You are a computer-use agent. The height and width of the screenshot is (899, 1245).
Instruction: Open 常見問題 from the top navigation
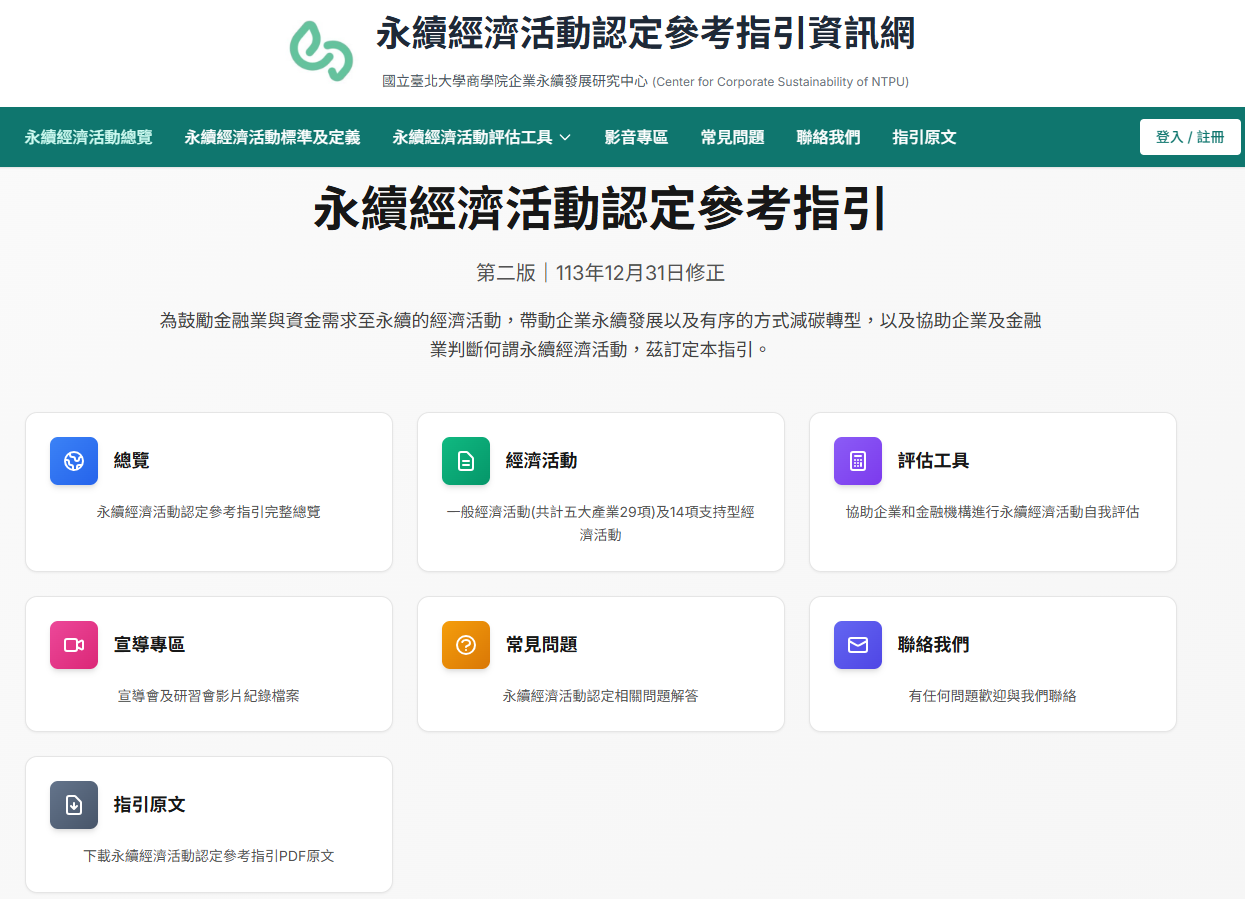tap(732, 137)
